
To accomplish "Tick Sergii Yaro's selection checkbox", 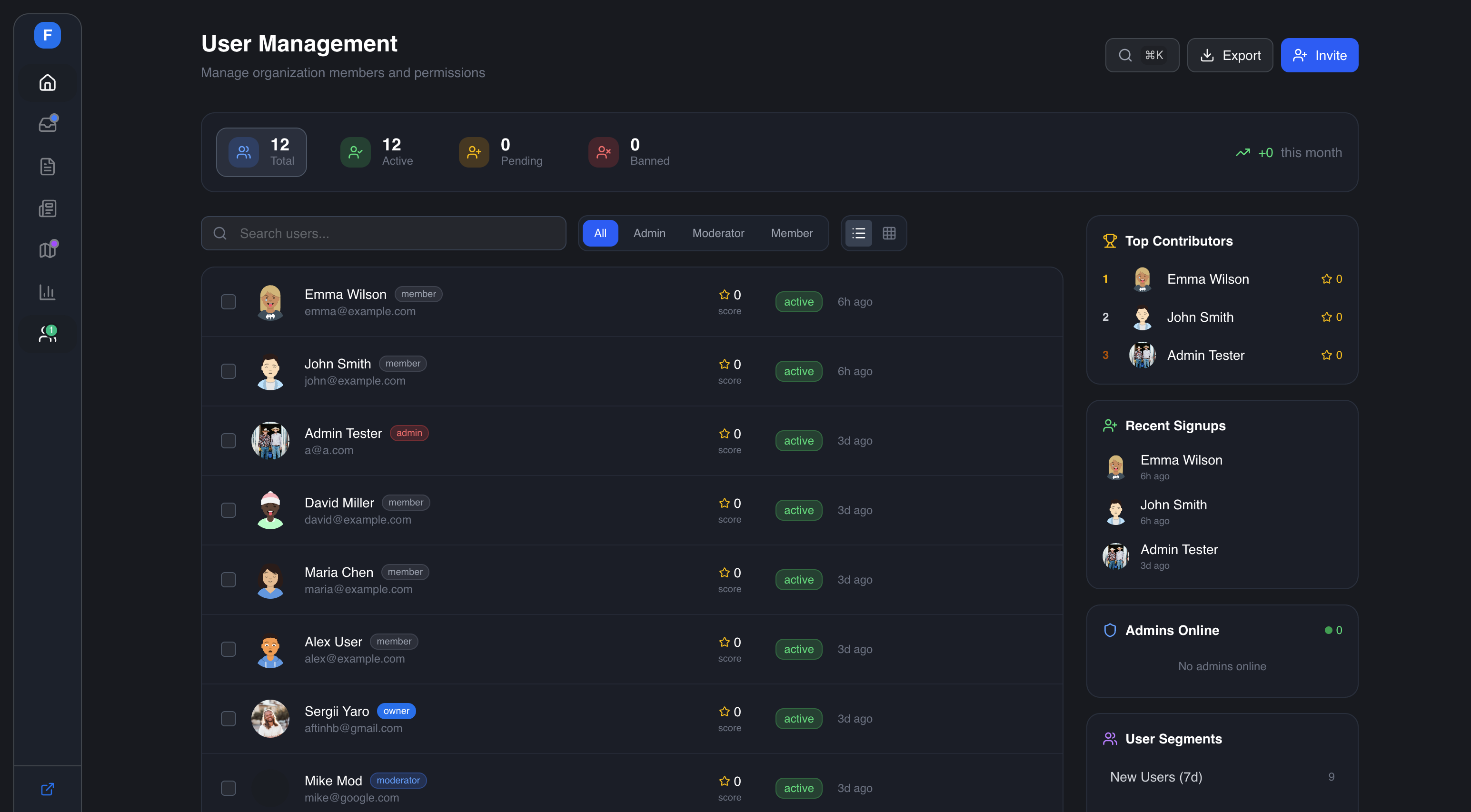I will pyautogui.click(x=229, y=718).
